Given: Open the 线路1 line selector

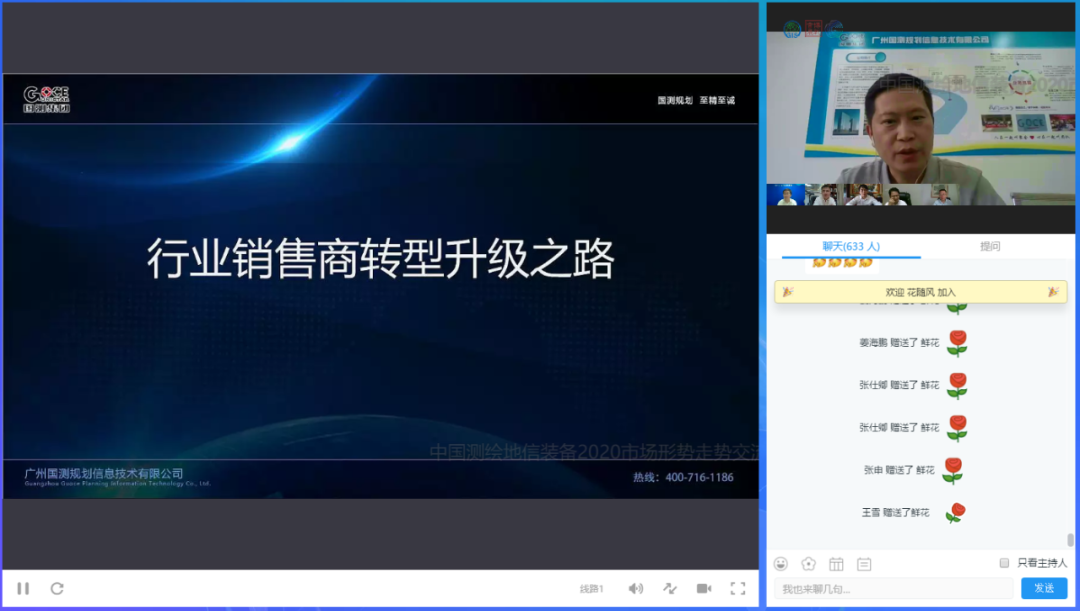Looking at the screenshot, I should click(592, 588).
